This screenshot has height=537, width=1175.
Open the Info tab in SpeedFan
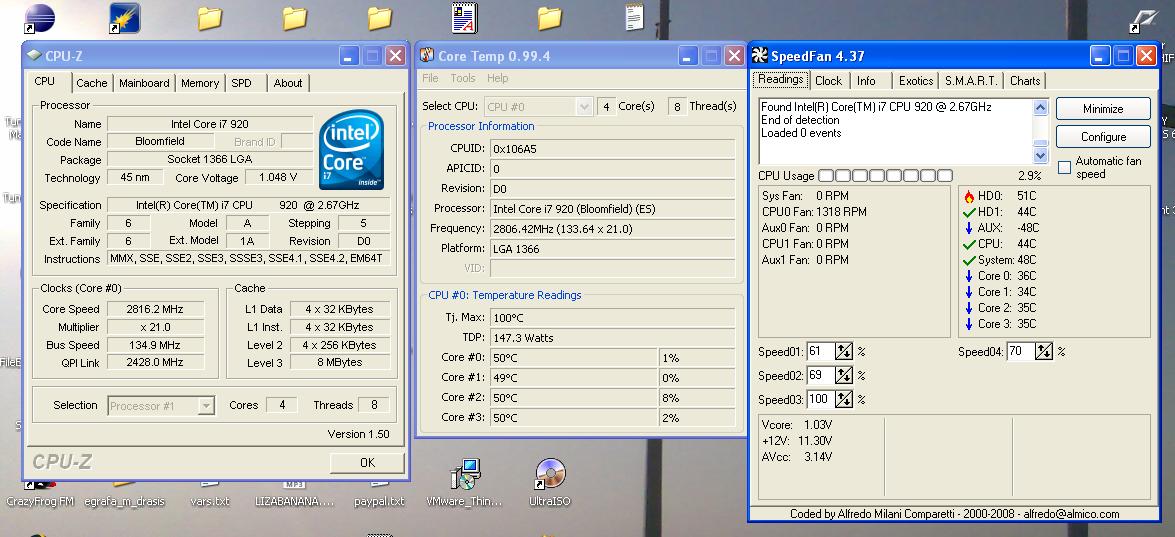pyautogui.click(x=866, y=81)
